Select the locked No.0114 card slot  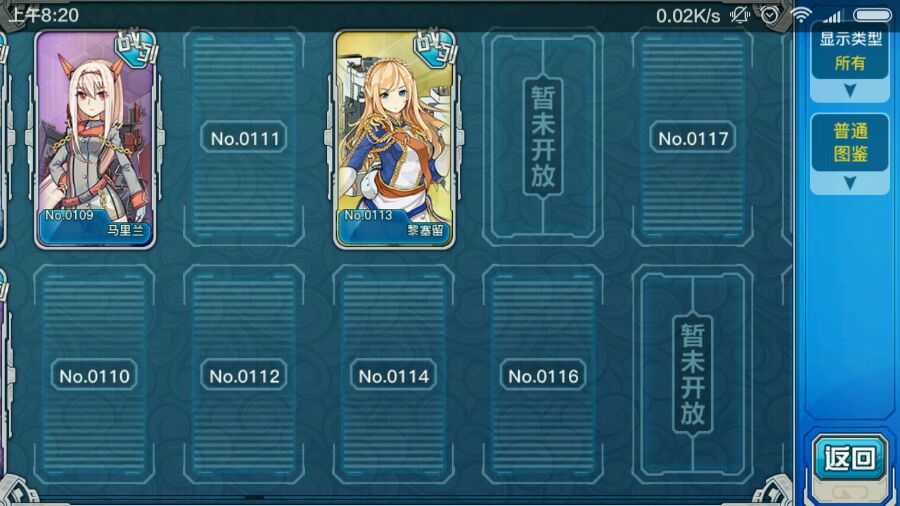[x=394, y=375]
